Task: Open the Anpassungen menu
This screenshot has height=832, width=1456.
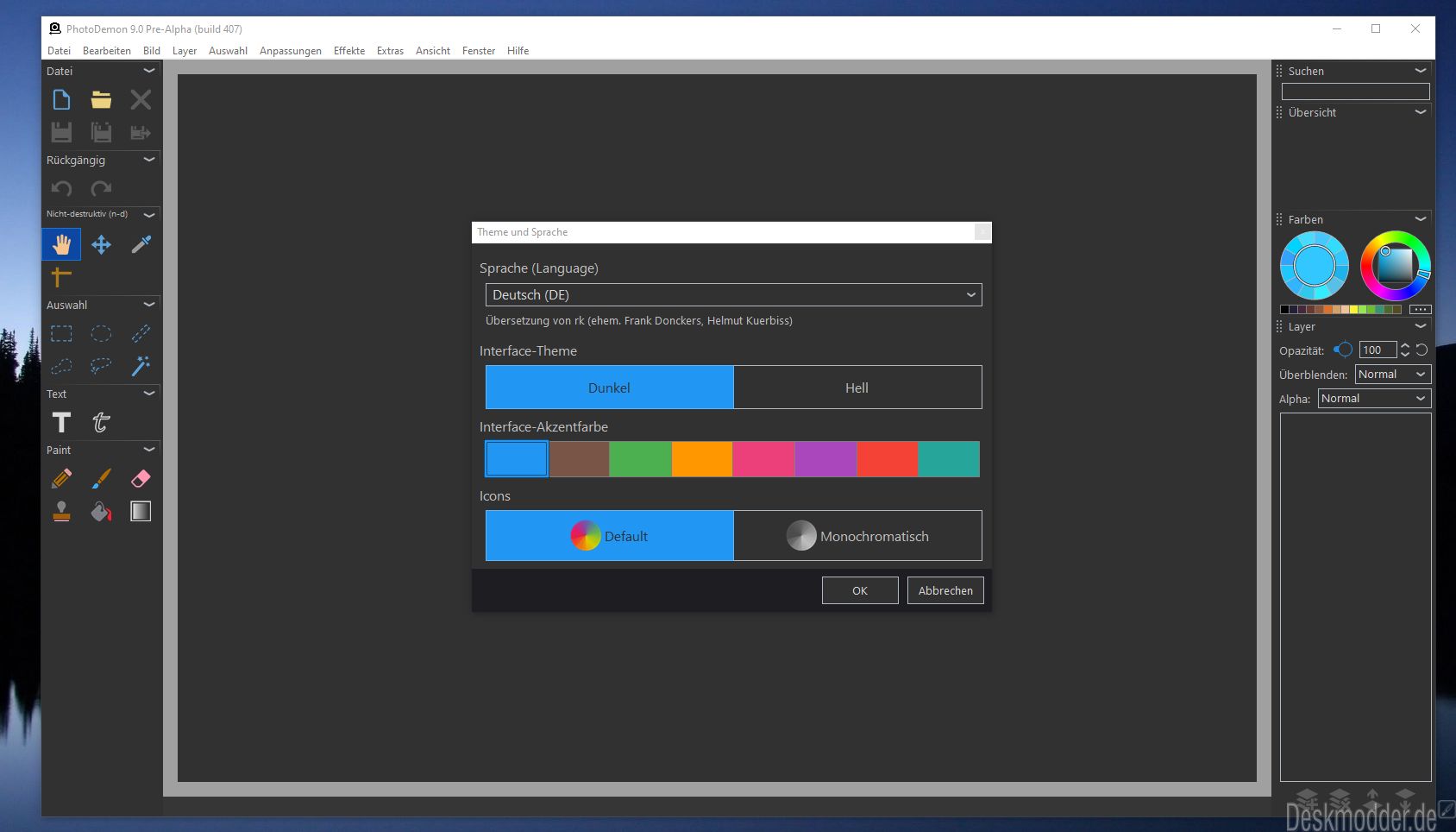Action: click(x=291, y=51)
